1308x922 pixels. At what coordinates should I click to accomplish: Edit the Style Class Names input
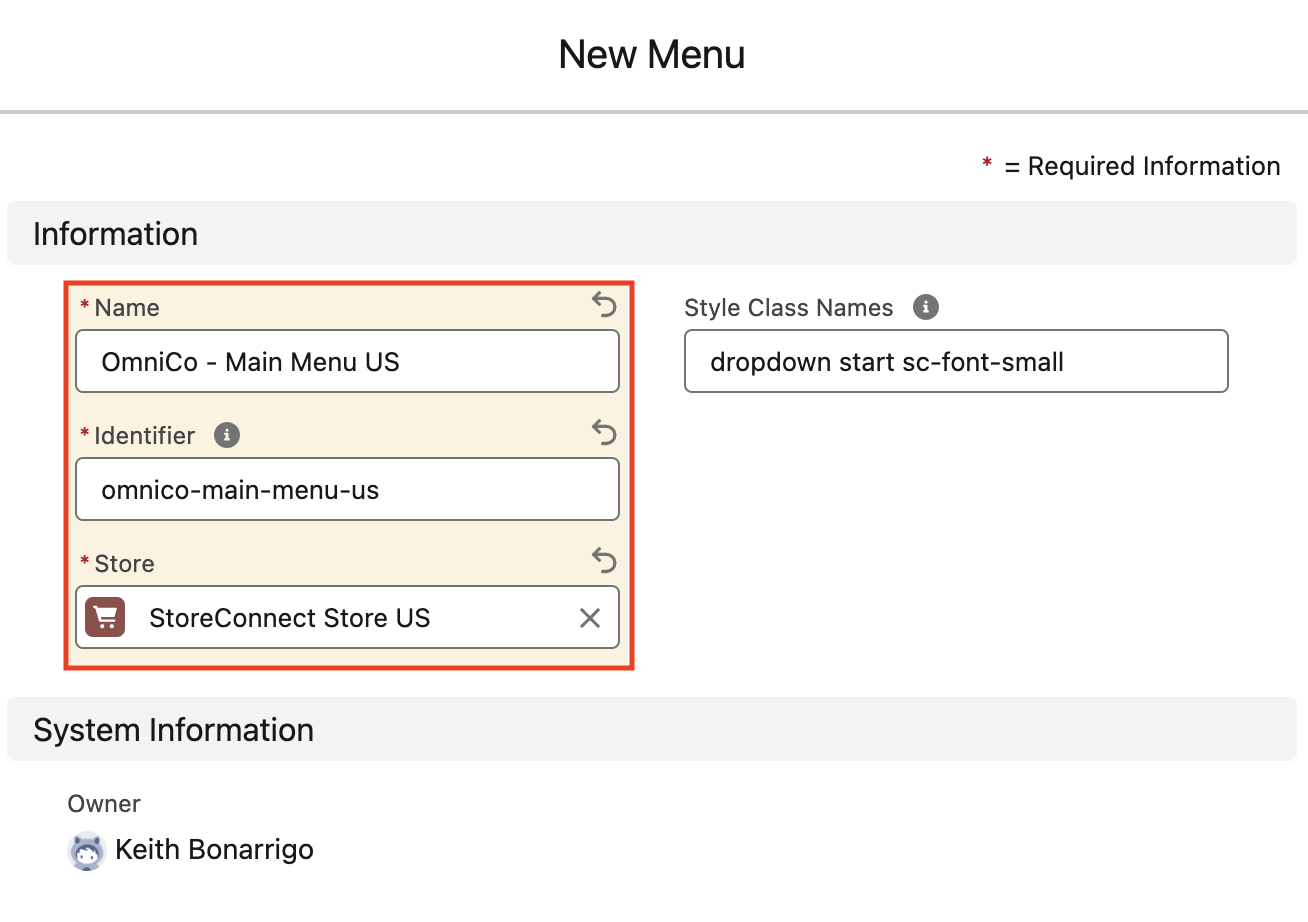[x=956, y=361]
